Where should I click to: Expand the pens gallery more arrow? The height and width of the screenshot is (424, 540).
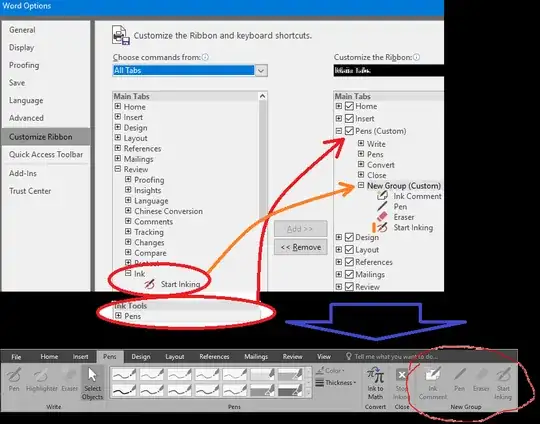(x=308, y=393)
